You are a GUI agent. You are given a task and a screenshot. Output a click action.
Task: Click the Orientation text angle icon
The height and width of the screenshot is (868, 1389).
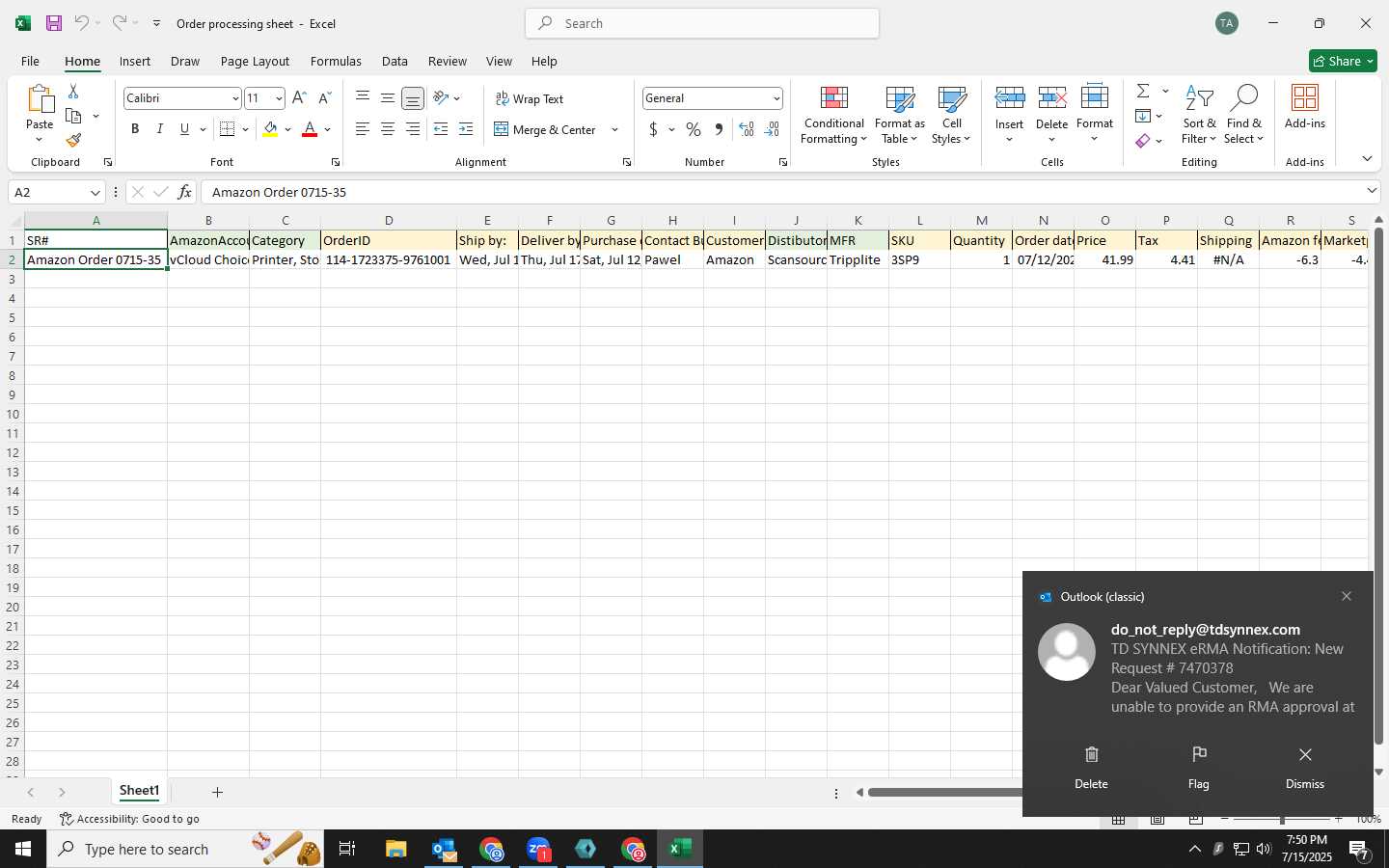coord(441,98)
